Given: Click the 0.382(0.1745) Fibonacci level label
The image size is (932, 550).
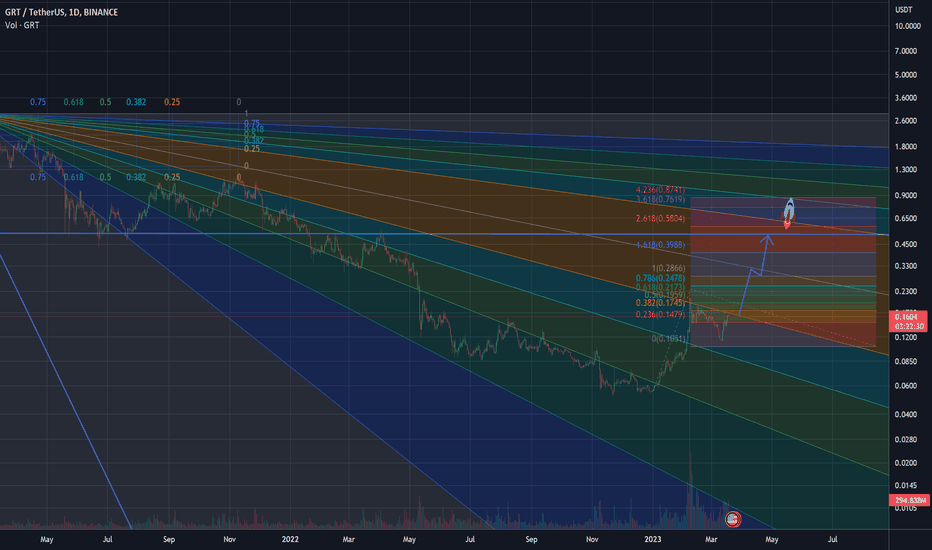Looking at the screenshot, I should [660, 303].
